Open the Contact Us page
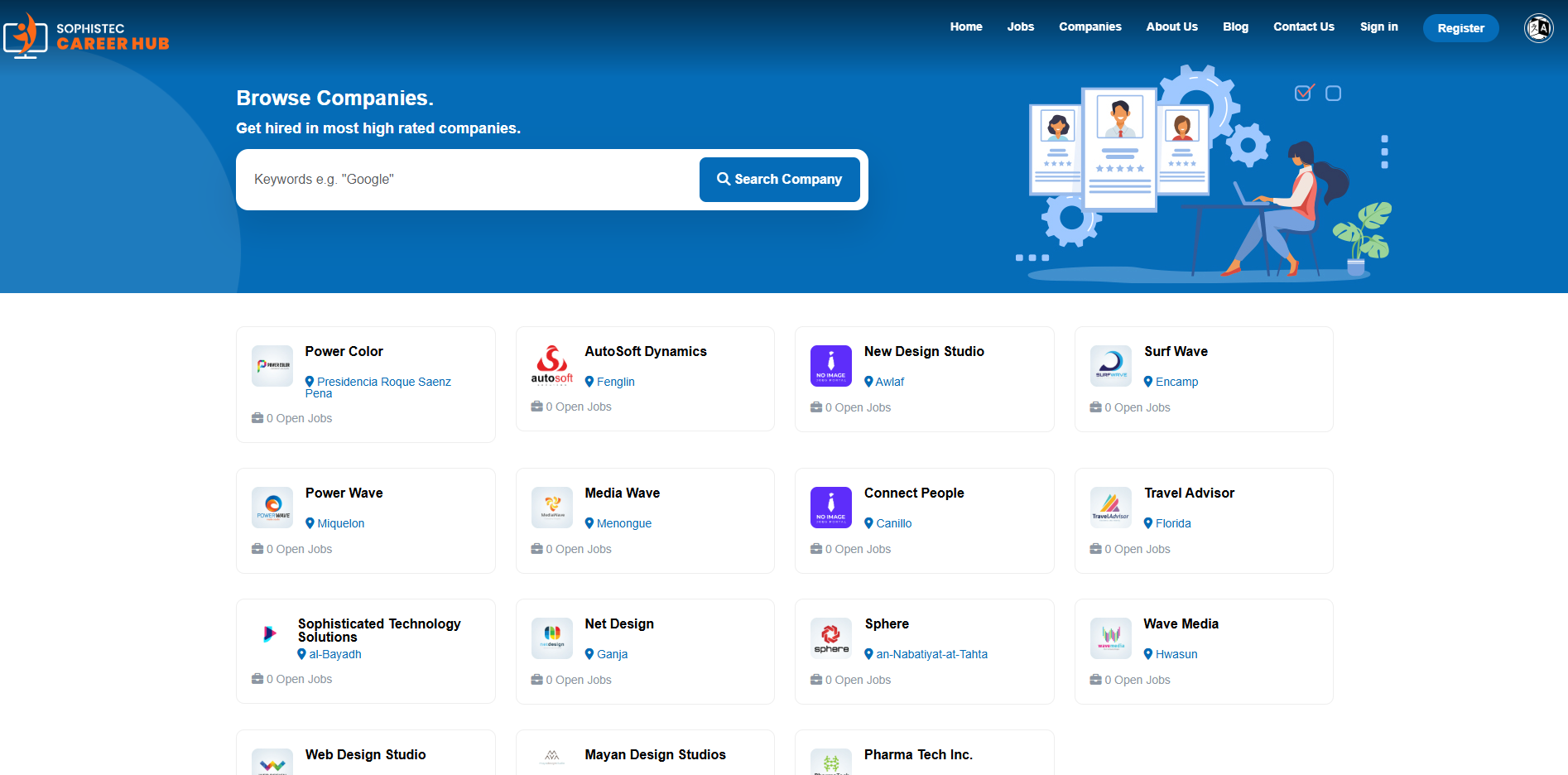Viewport: 1568px width, 775px height. coord(1304,26)
